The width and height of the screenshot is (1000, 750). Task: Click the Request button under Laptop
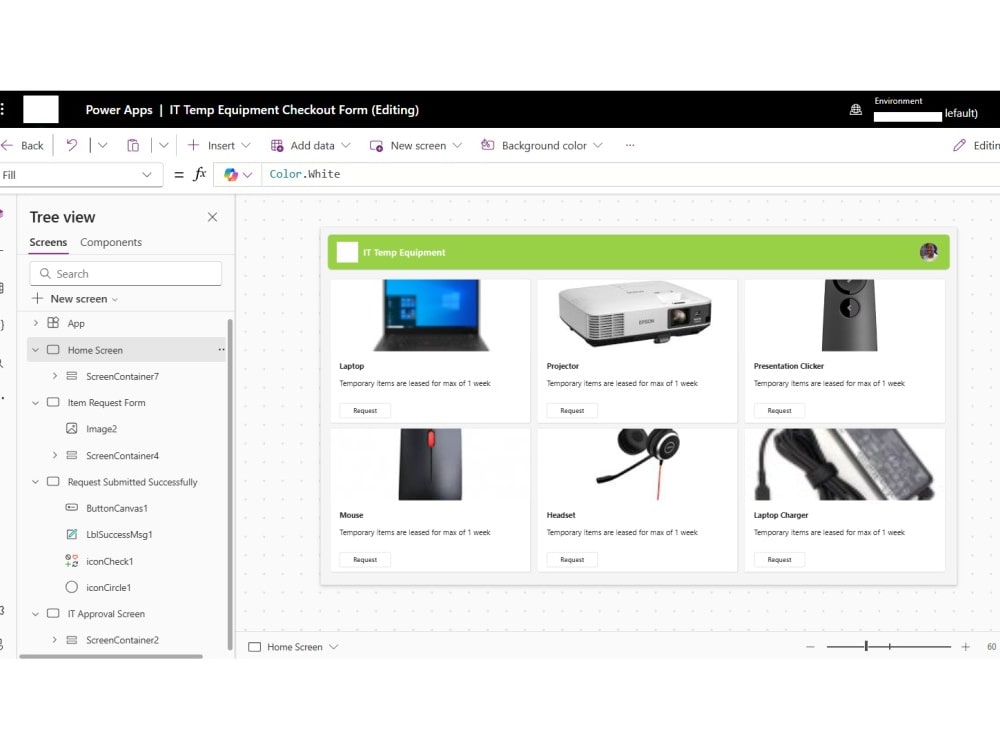point(365,411)
